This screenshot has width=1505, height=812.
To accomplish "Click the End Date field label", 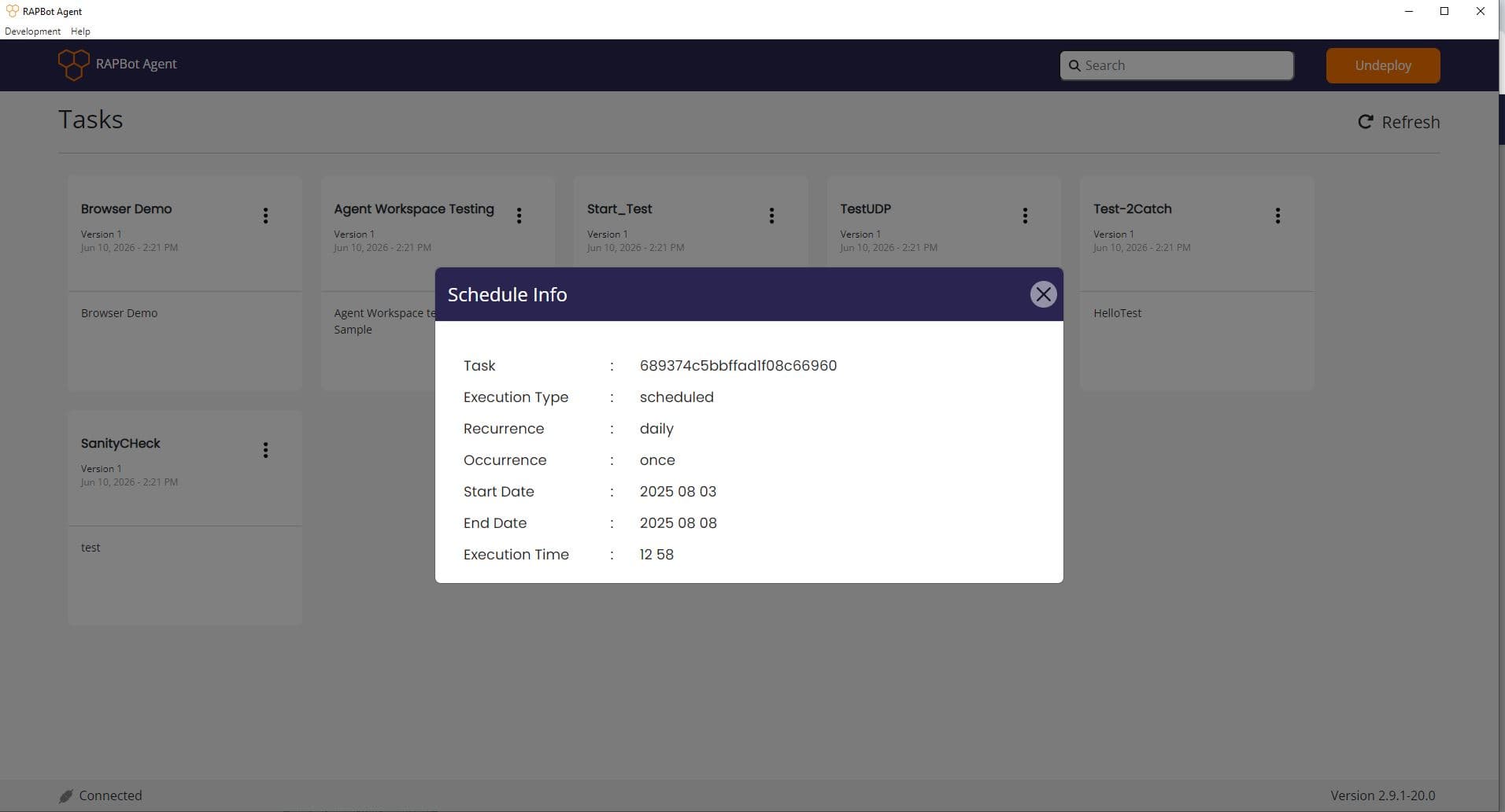I will click(495, 523).
